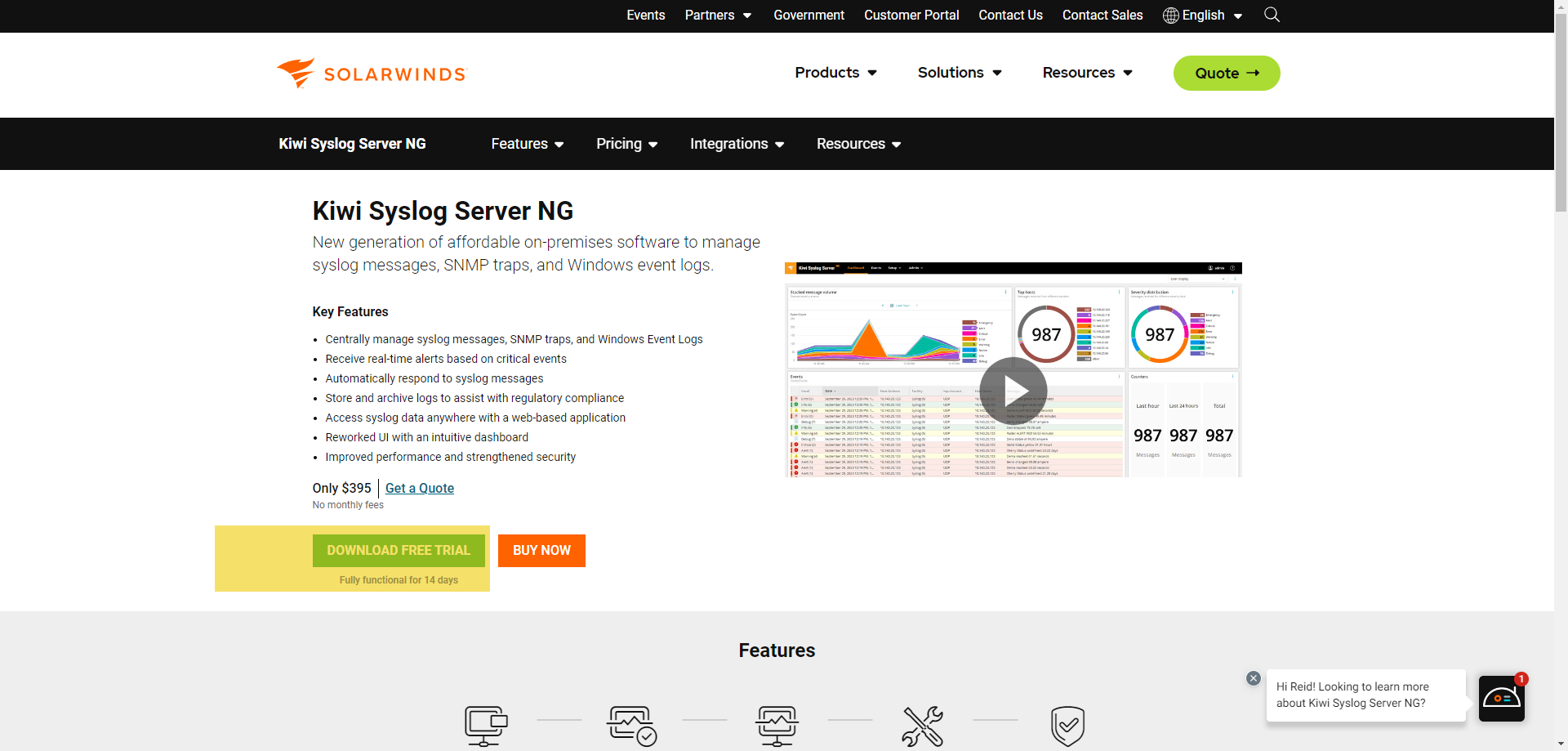Click the Download Free Trial button
The image size is (1568, 751).
coord(399,551)
